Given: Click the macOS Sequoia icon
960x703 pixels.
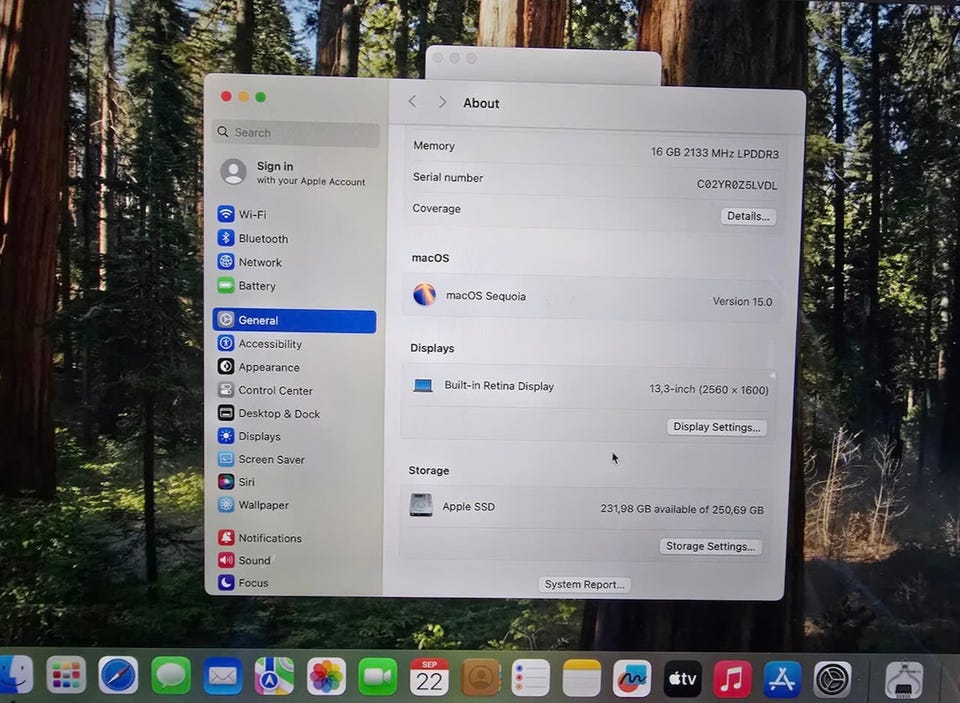Looking at the screenshot, I should click(424, 295).
